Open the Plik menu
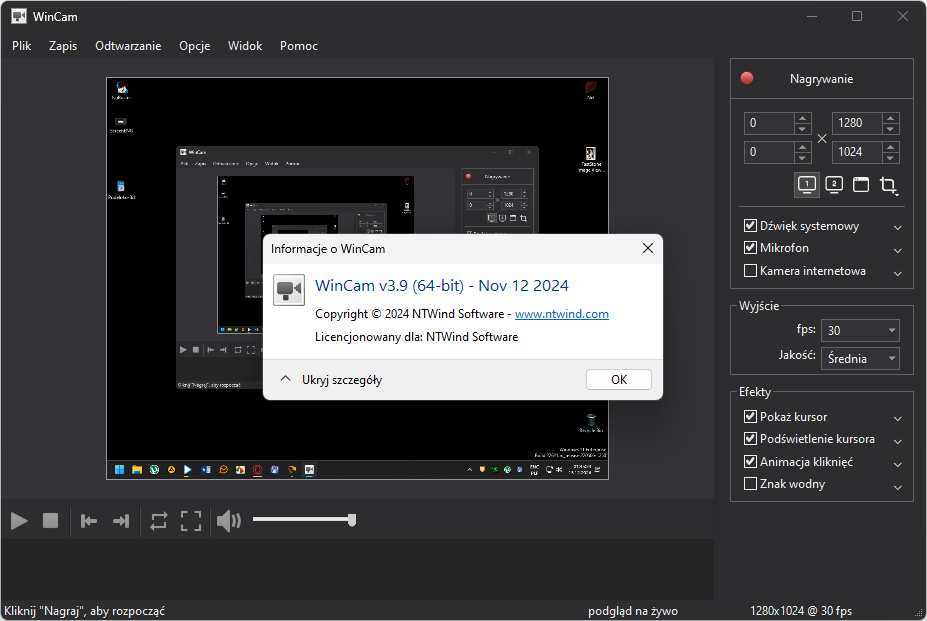927x621 pixels. click(21, 46)
